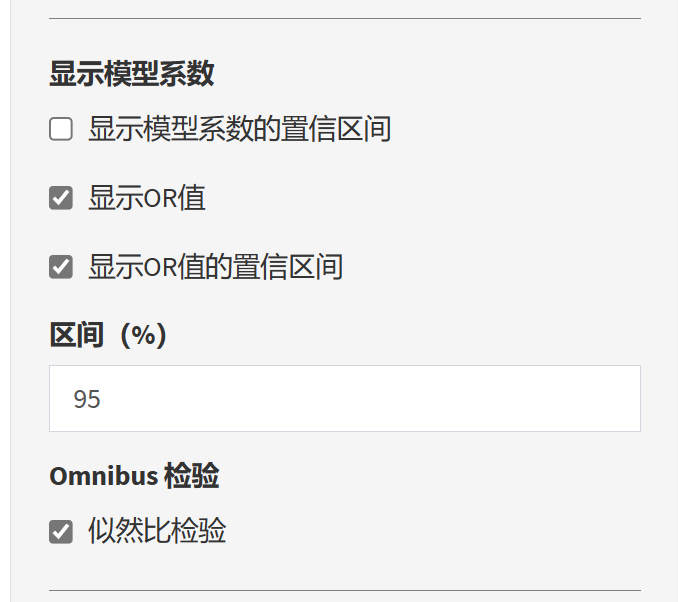Disable the 显示OR值的置信区间 checkbox
Image resolution: width=678 pixels, height=602 pixels.
click(x=61, y=267)
